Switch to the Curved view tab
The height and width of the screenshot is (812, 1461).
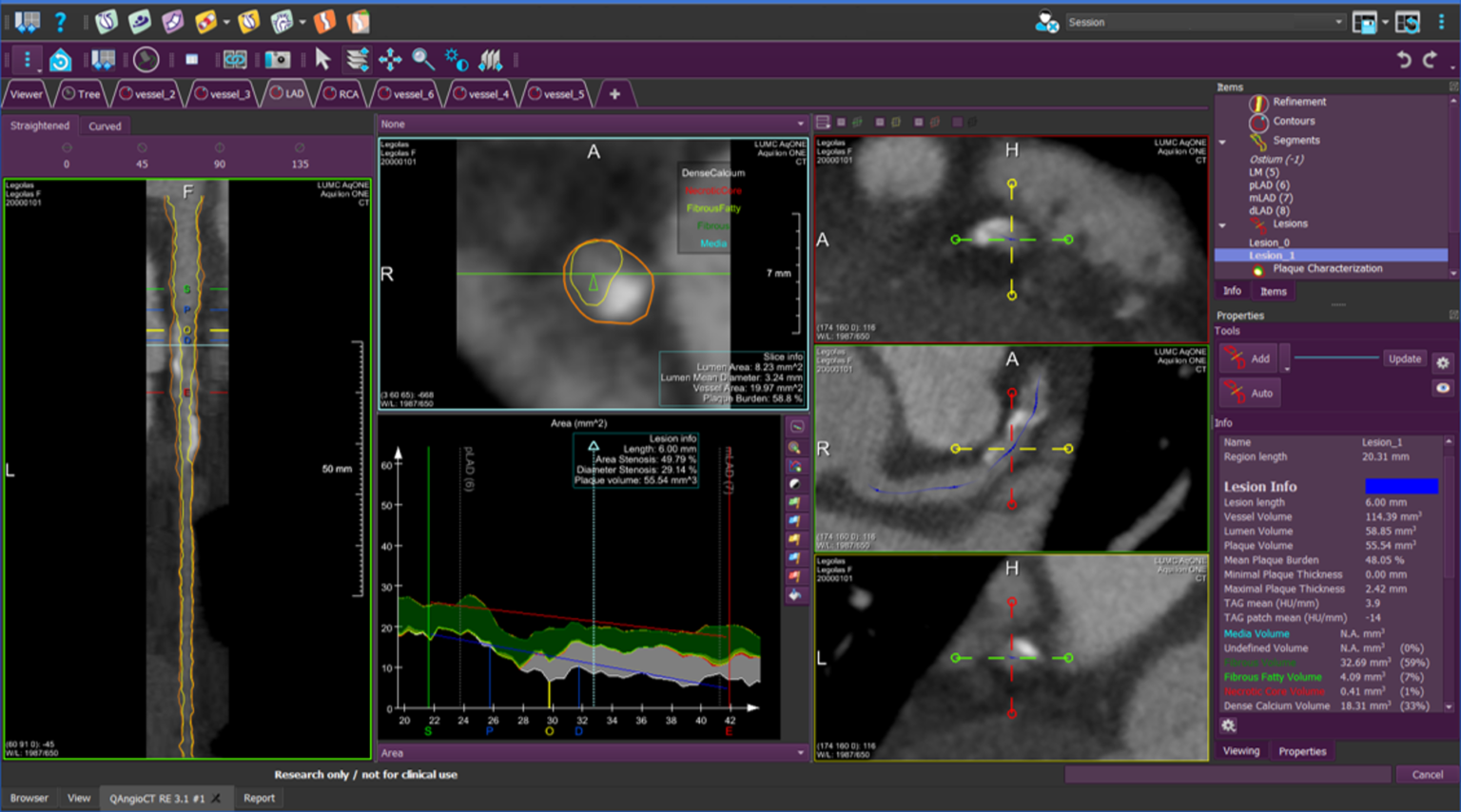click(105, 126)
